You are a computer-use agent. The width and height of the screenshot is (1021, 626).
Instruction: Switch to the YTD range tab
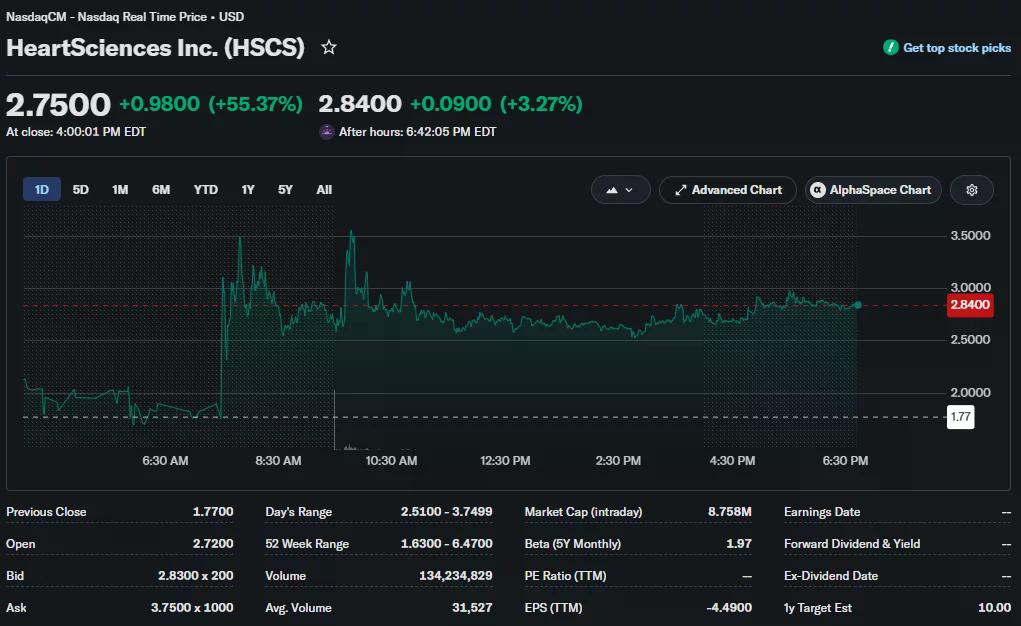point(206,190)
